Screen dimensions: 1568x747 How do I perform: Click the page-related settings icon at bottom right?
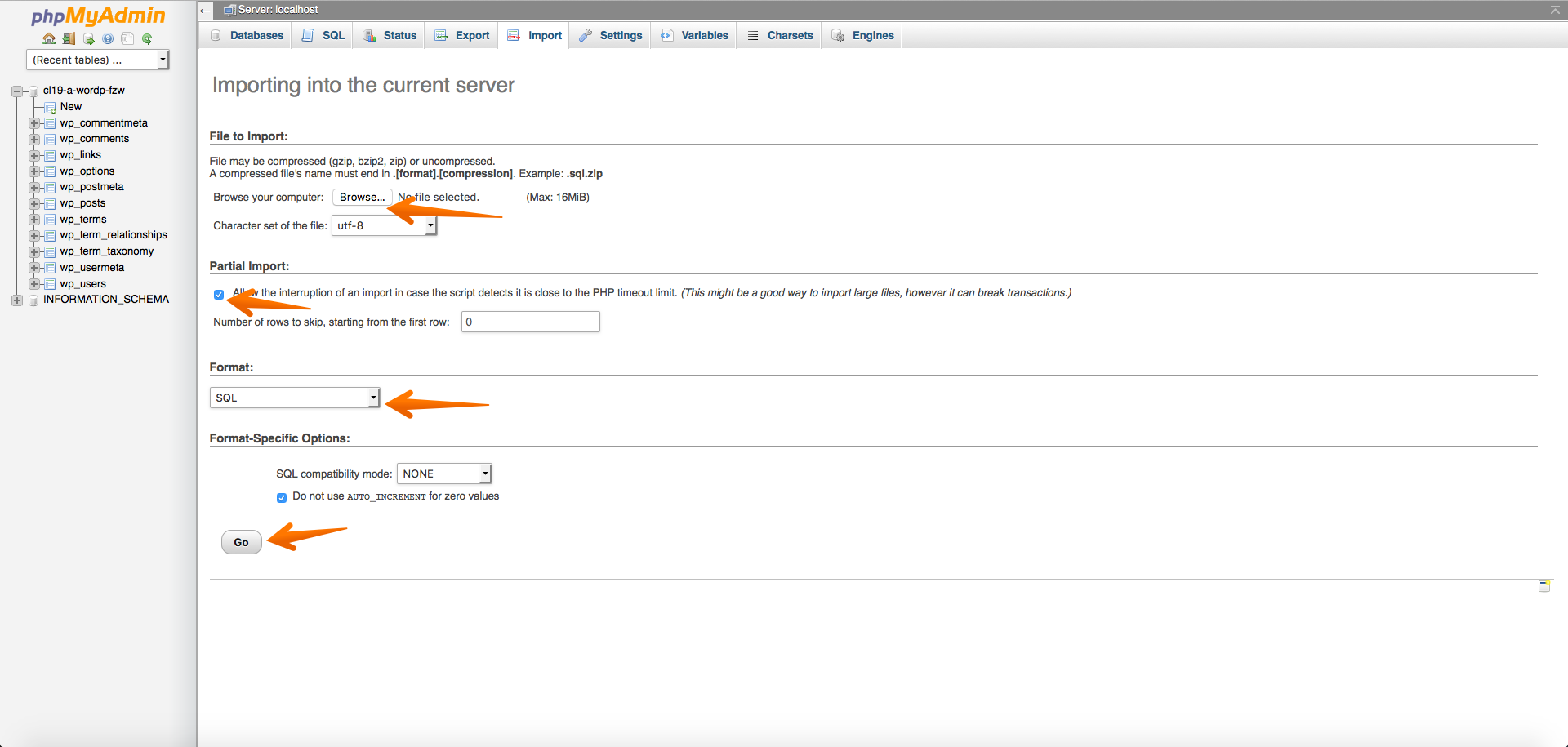[x=1543, y=585]
